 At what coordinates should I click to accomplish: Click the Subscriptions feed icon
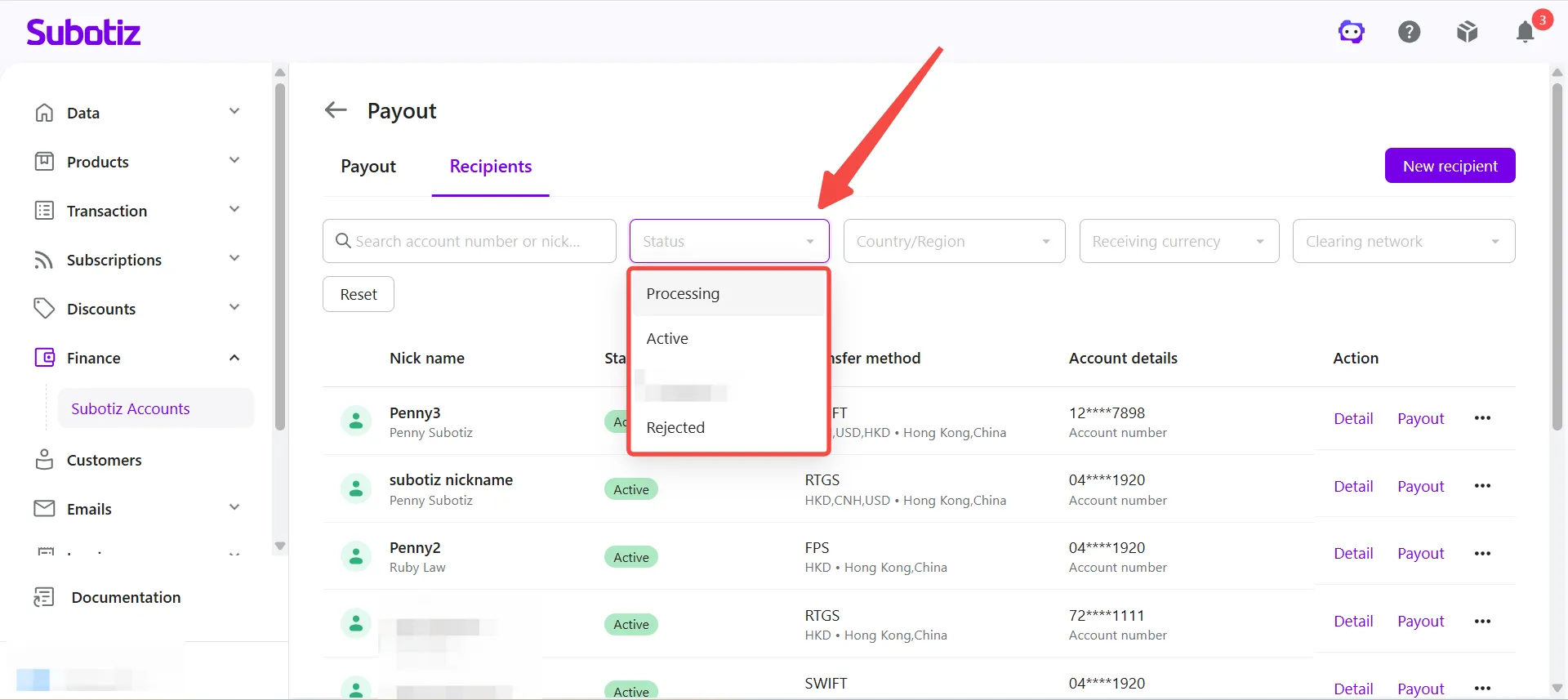[x=44, y=260]
